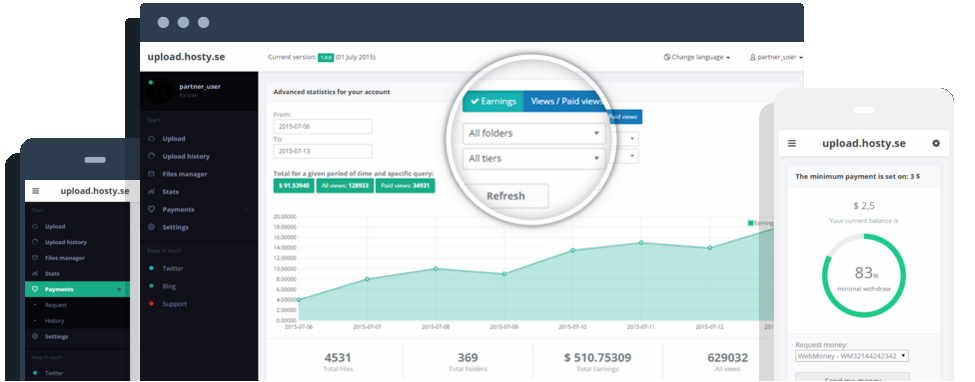This screenshot has width=975, height=382.
Task: Click the Refresh button
Action: [506, 196]
